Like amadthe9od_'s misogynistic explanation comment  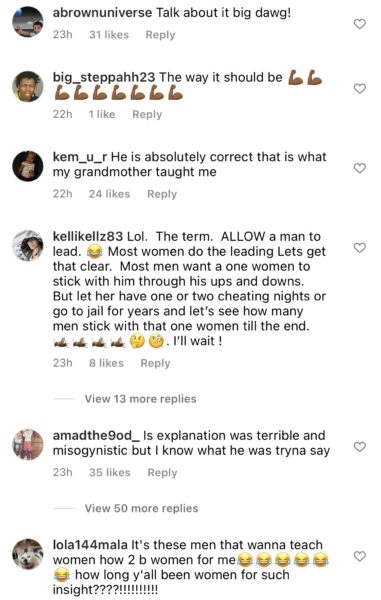coord(359,447)
